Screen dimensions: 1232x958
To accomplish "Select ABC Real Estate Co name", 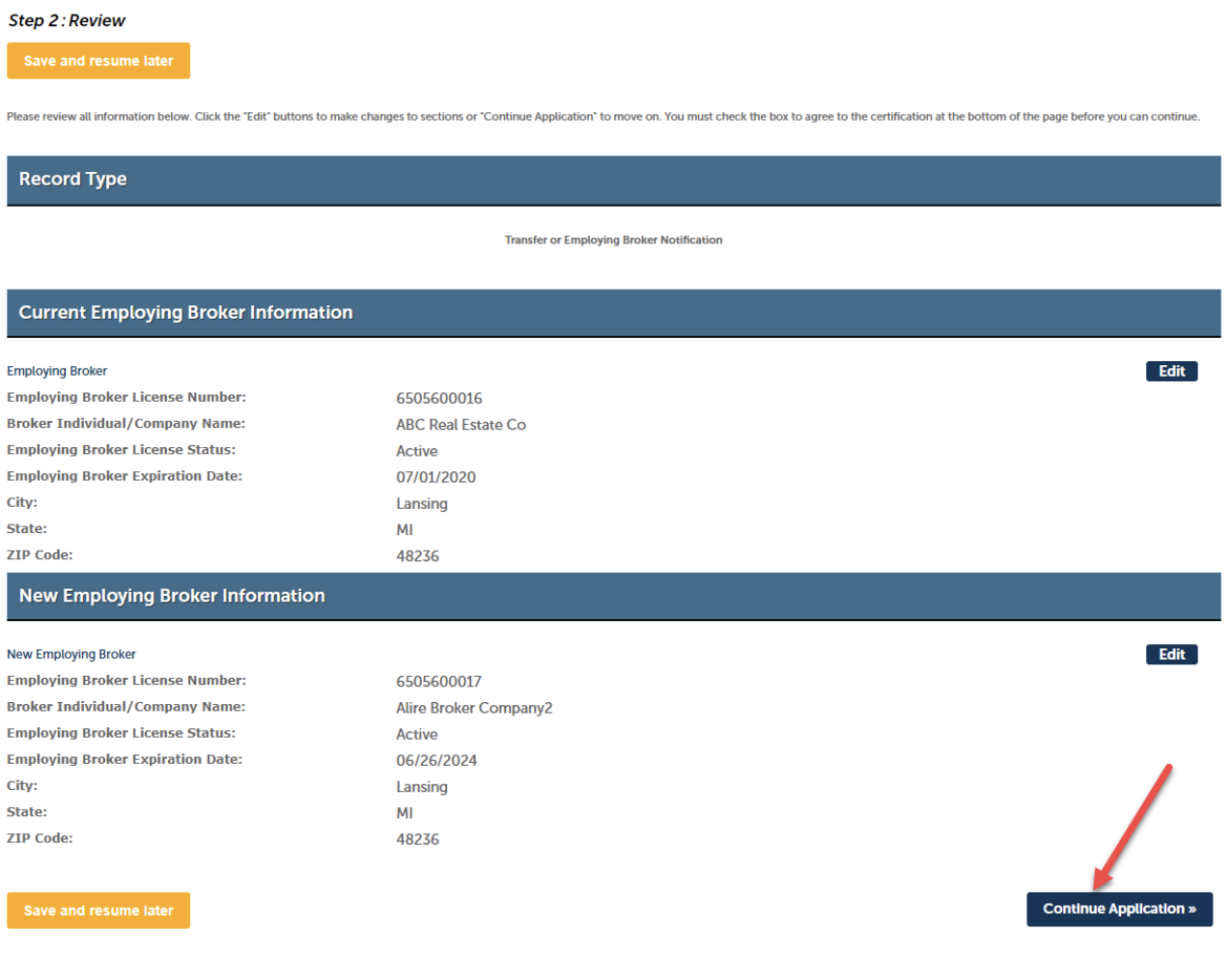I will (461, 425).
